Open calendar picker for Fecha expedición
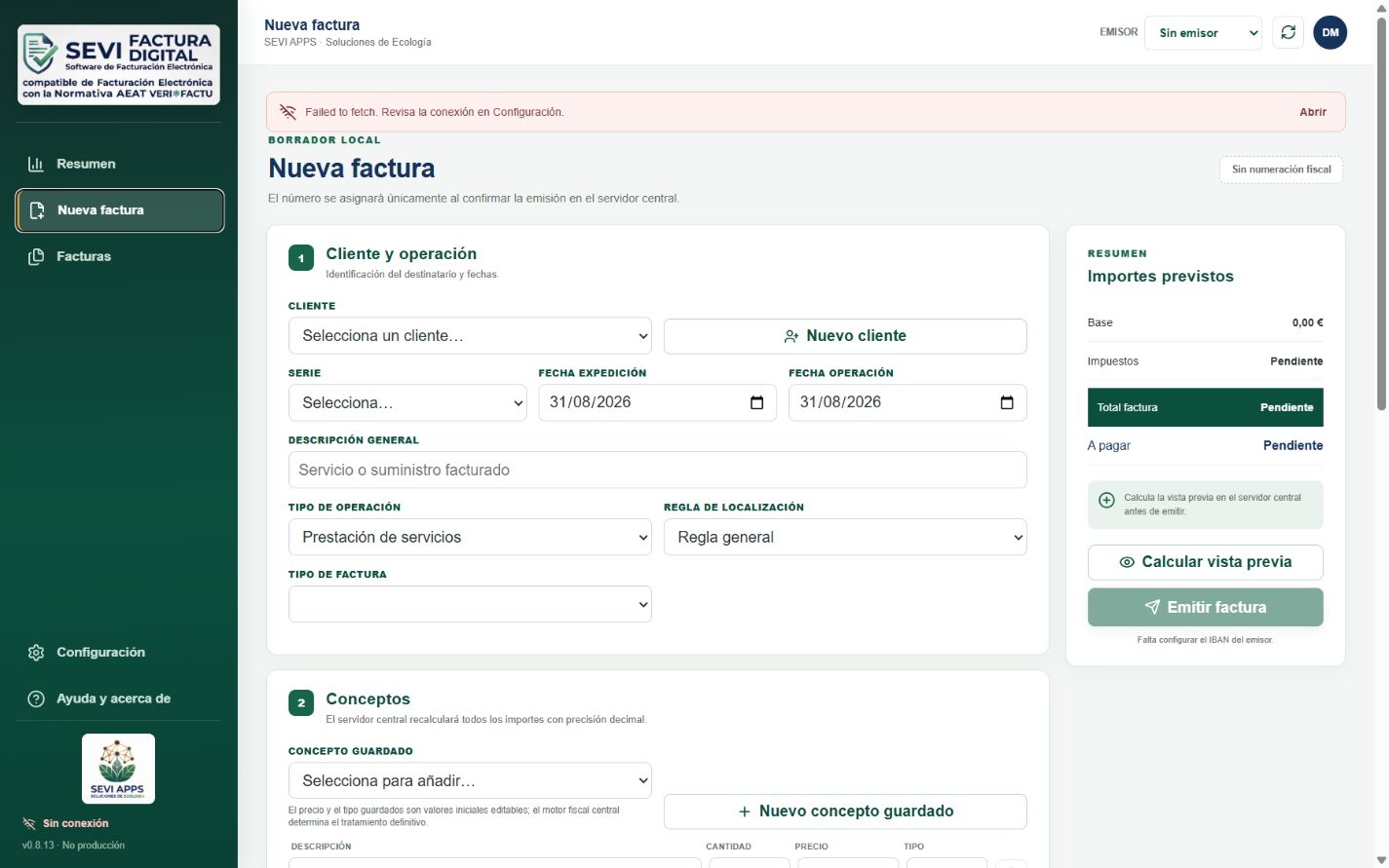The height and width of the screenshot is (868, 1389). 756,402
